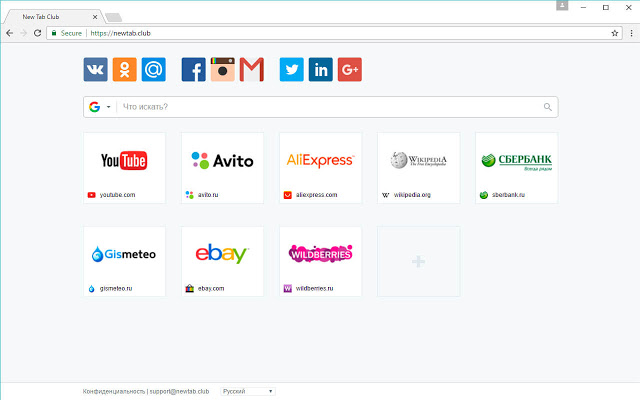This screenshot has width=640, height=400.
Task: Click the youtube.com label
Action: pyautogui.click(x=117, y=195)
